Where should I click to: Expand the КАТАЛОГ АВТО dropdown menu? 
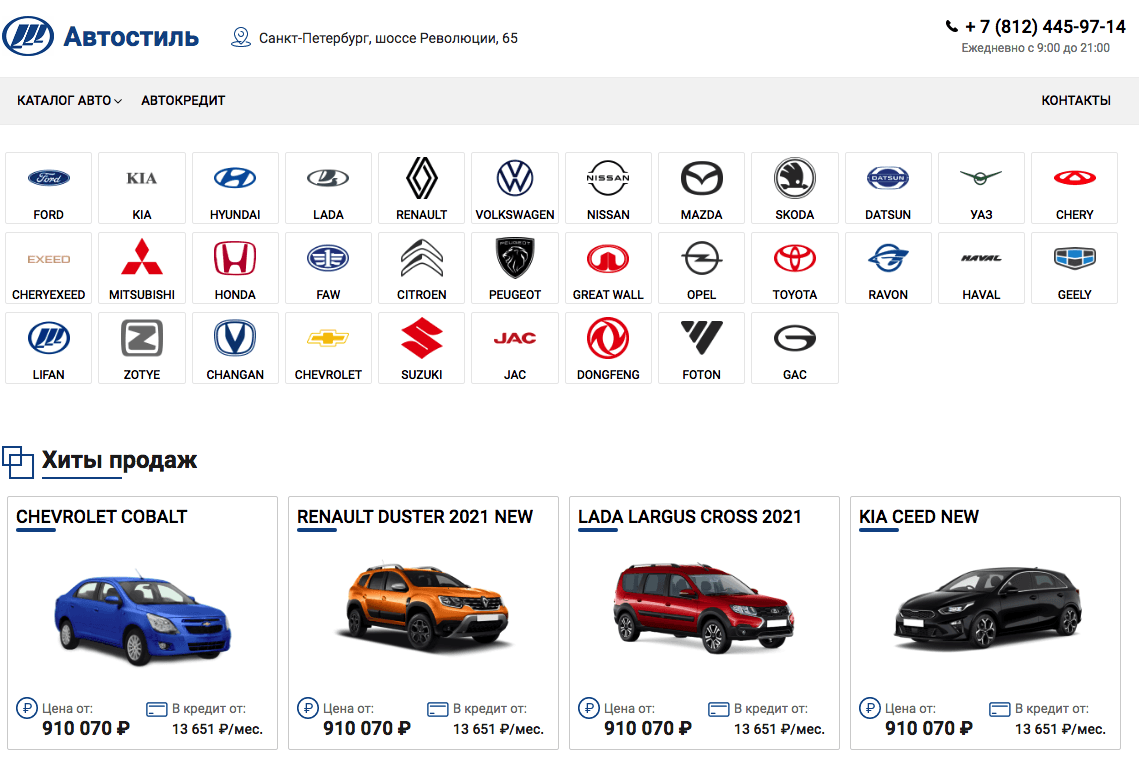(x=70, y=100)
